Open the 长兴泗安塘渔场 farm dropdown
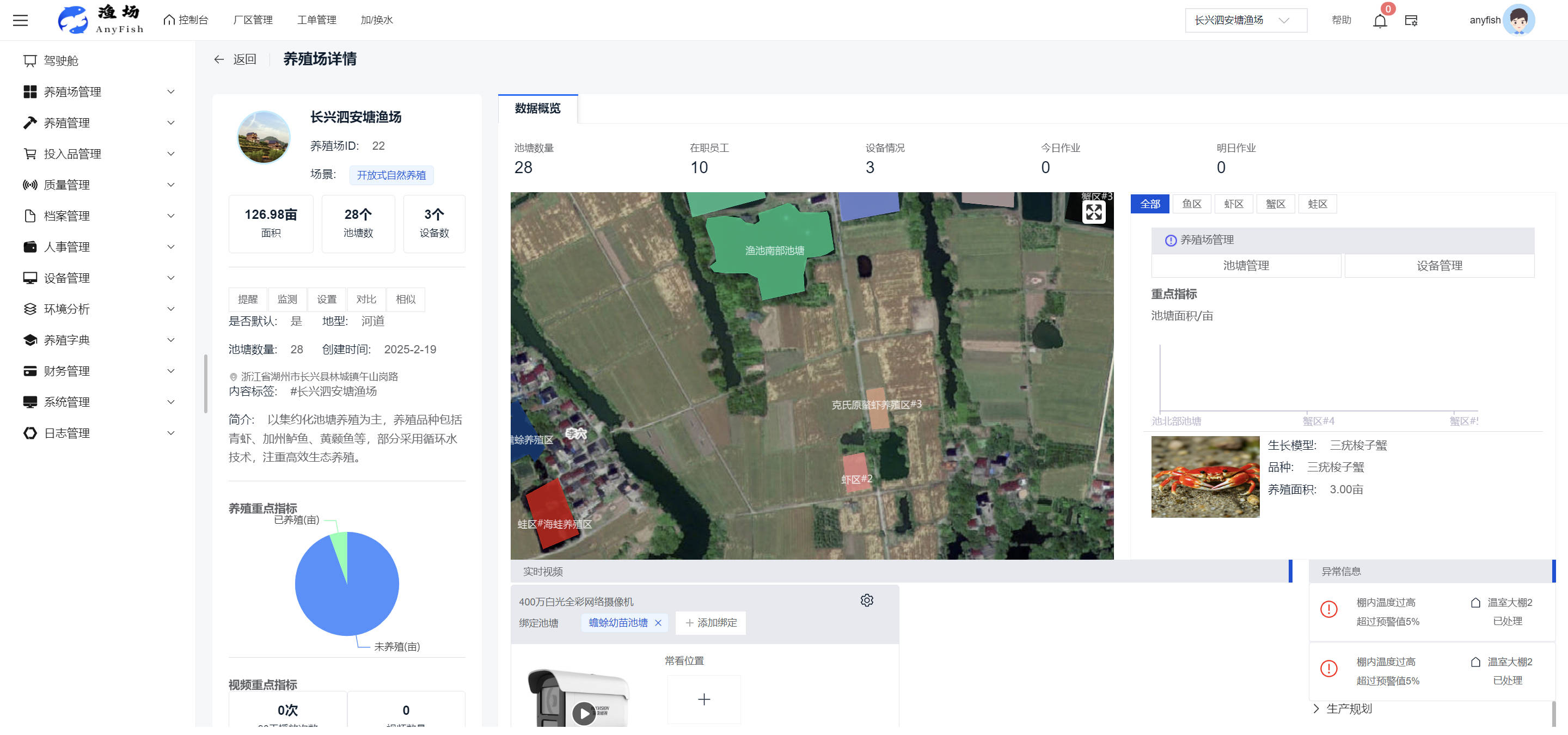The width and height of the screenshot is (1568, 735). click(1245, 20)
